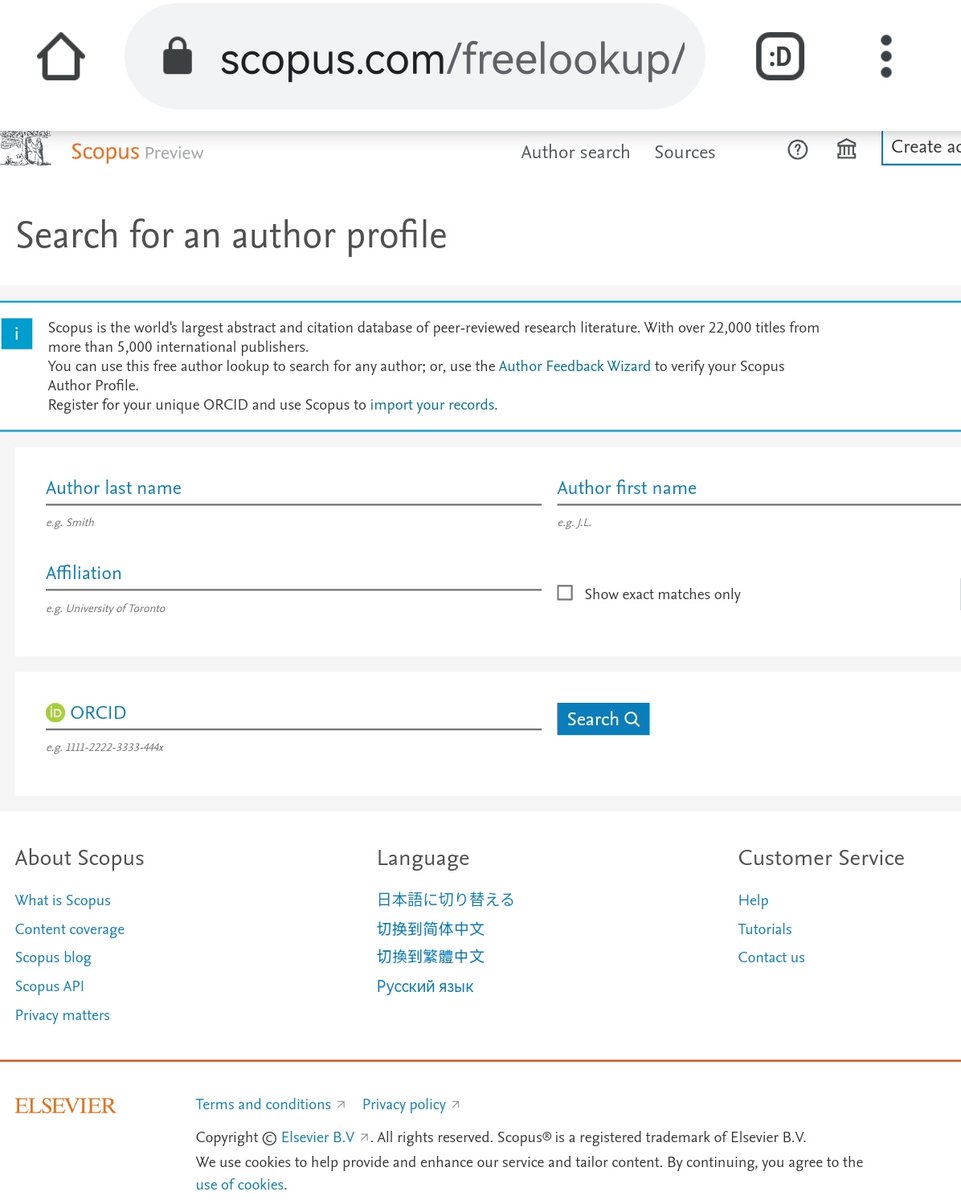Viewport: 961px width, 1200px height.
Task: Open Terms and conditions link
Action: click(263, 1104)
